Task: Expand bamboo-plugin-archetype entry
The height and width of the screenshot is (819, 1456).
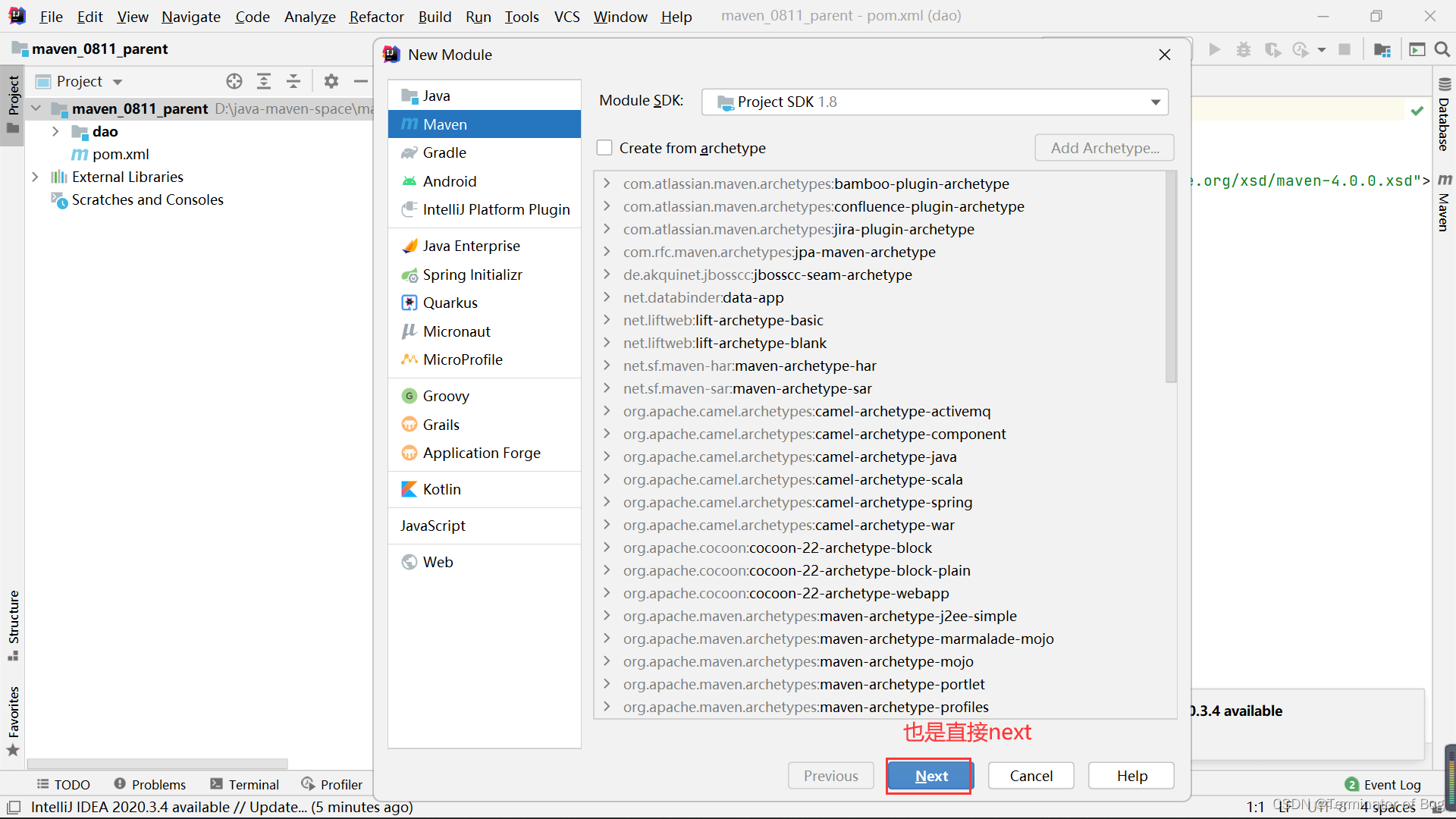Action: pyautogui.click(x=607, y=184)
